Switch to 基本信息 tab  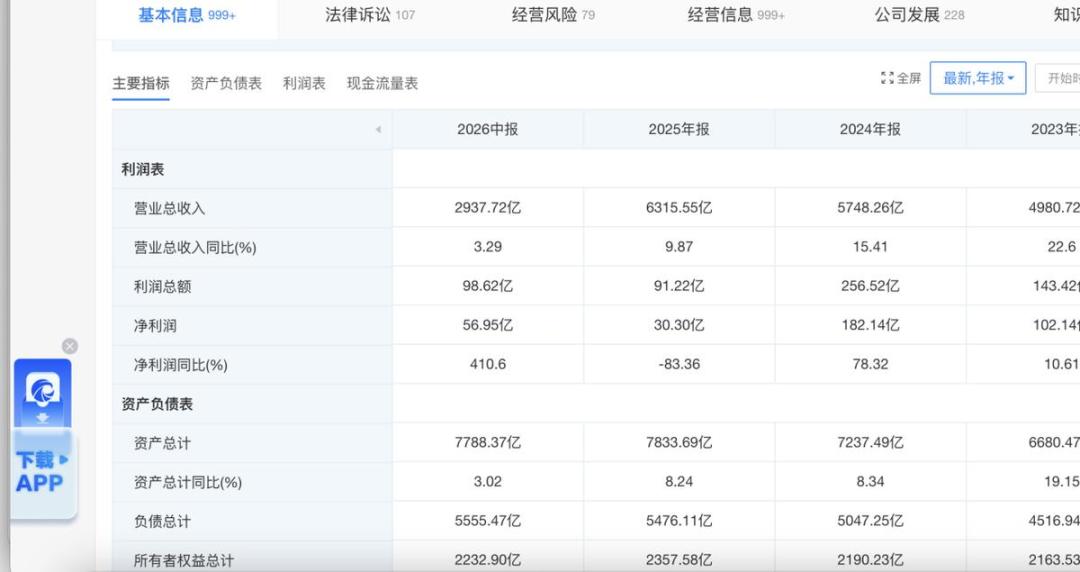tap(187, 15)
